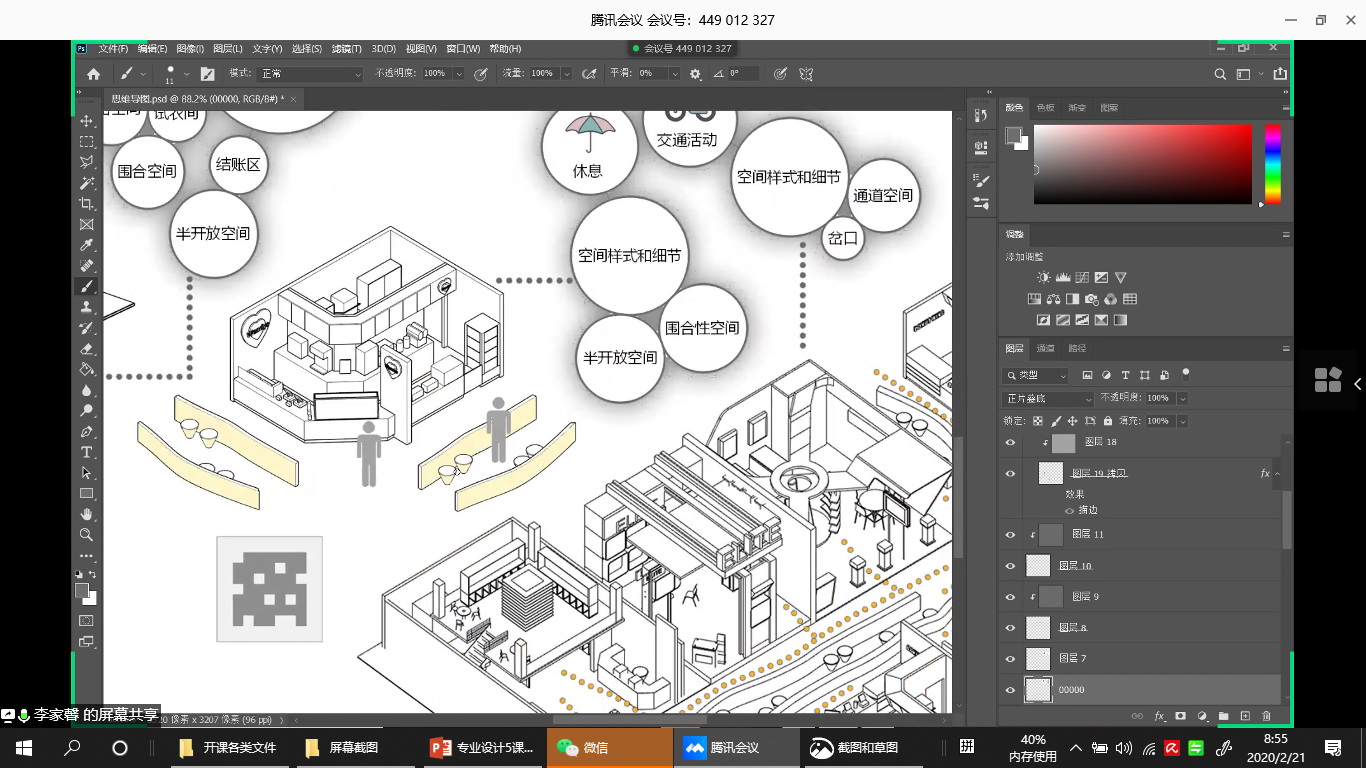Select the Brush tool in left toolbar
This screenshot has width=1366, height=768.
[x=87, y=286]
